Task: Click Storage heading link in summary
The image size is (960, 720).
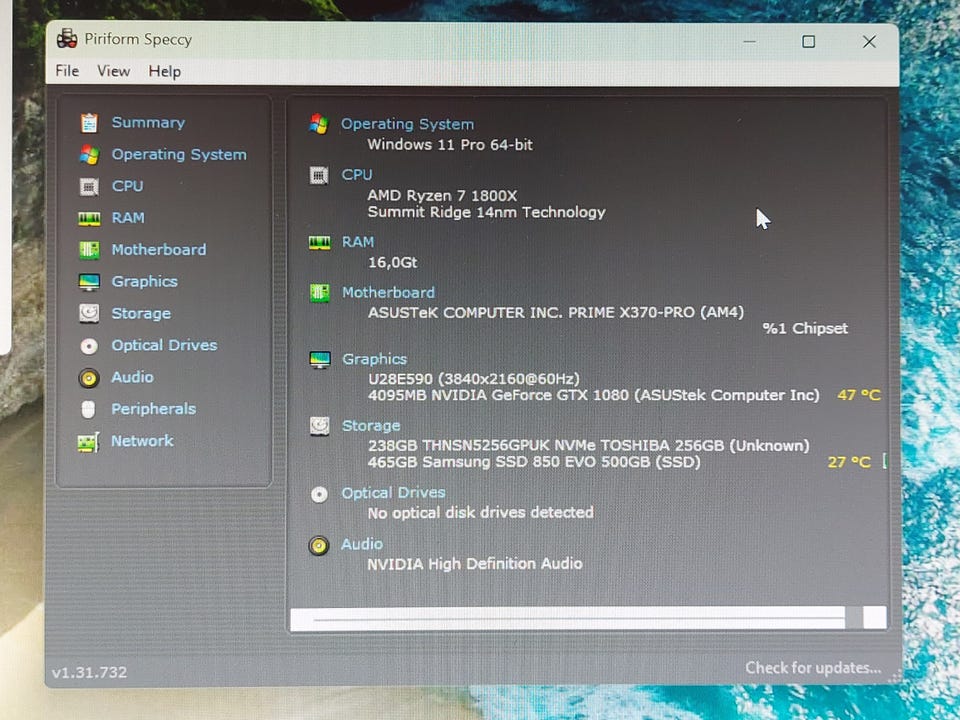Action: (x=371, y=426)
